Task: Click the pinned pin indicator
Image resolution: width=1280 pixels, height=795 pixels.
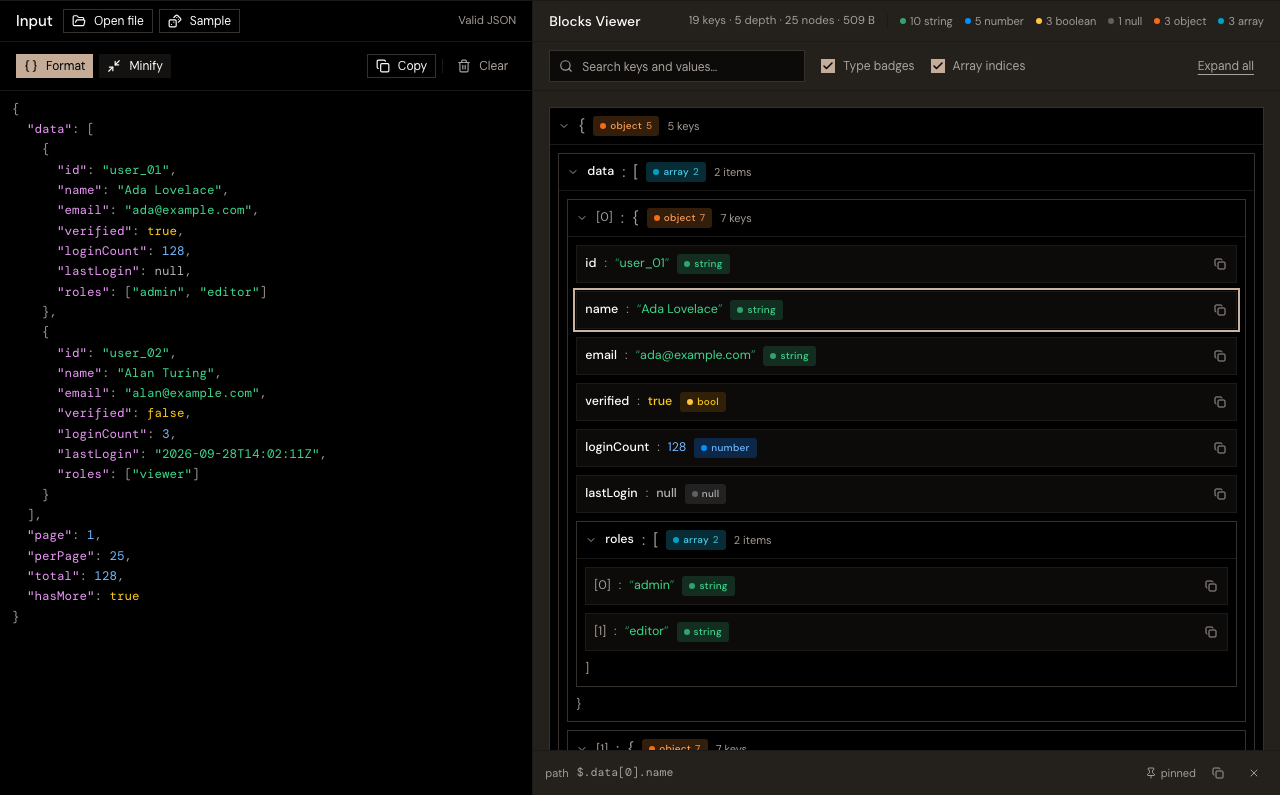Action: [1170, 773]
